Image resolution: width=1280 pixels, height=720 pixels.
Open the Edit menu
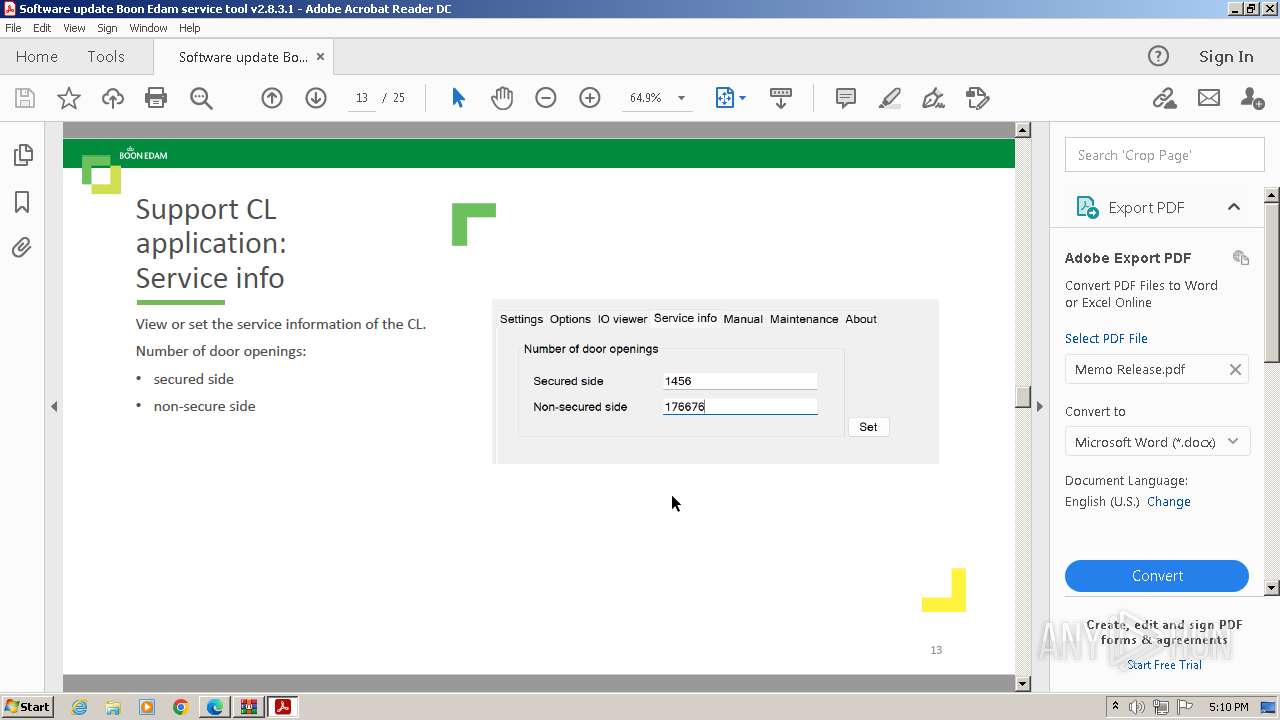(x=42, y=28)
